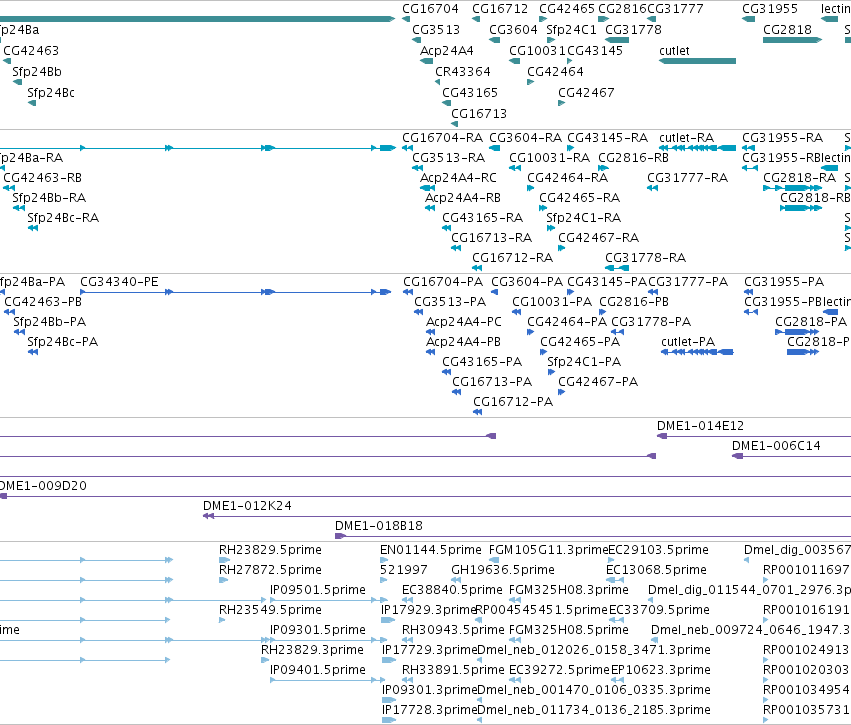Select the Sfp24Bb-PA protein label
Viewport: 851px width, 725px height.
(49, 322)
